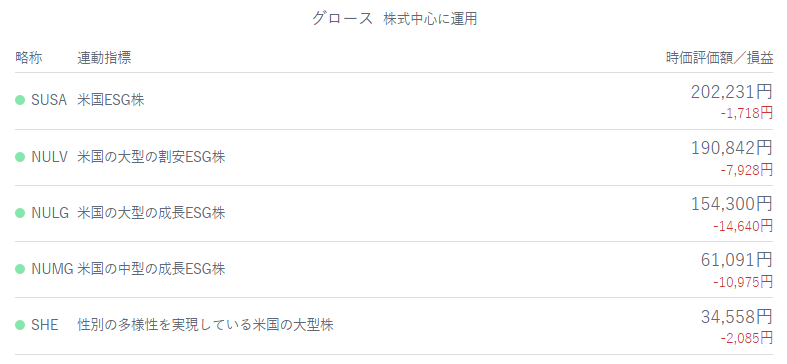
Task: Click the 米国の中型の成長ESG株 description
Action: (x=152, y=269)
